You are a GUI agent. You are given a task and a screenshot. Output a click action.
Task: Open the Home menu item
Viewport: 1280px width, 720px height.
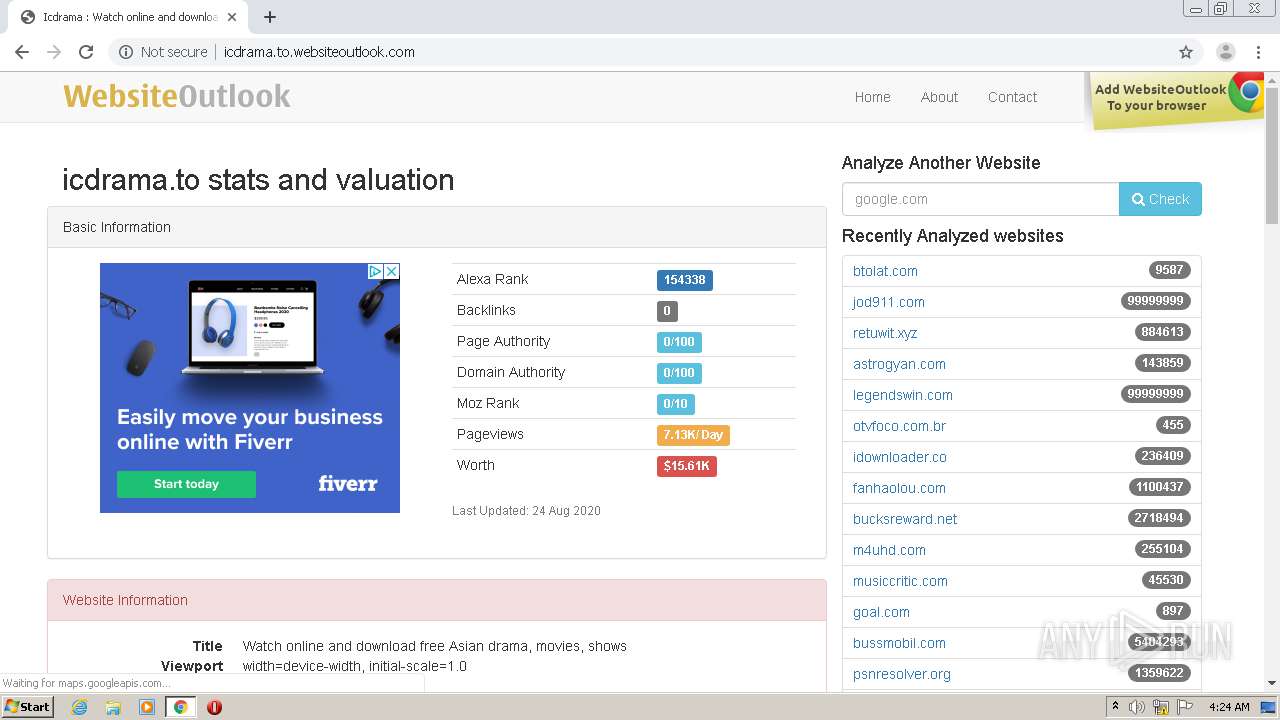872,97
